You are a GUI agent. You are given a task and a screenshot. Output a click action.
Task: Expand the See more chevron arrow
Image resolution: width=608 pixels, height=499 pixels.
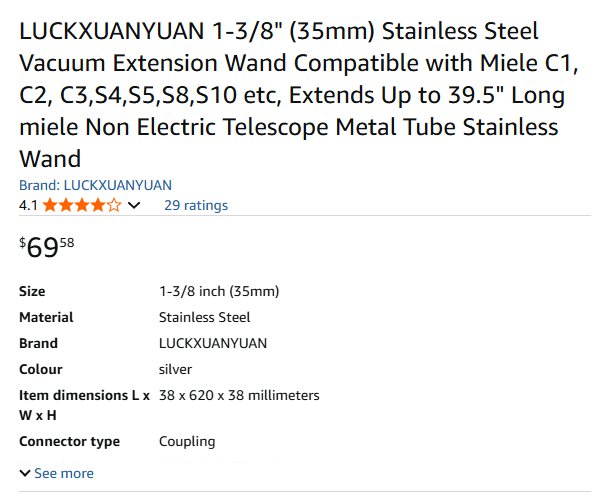coord(25,473)
